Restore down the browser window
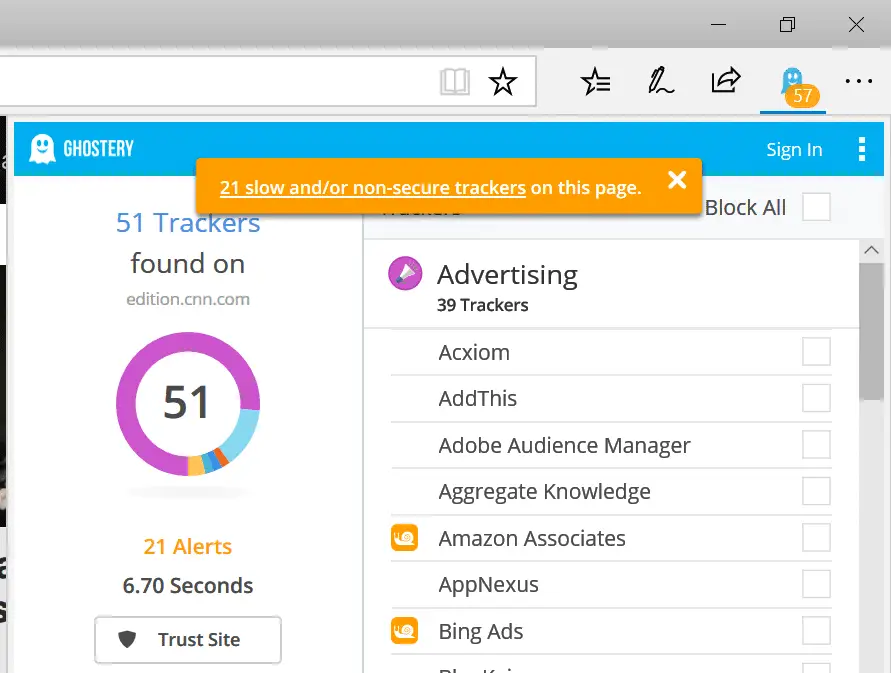The width and height of the screenshot is (891, 673). (x=788, y=24)
